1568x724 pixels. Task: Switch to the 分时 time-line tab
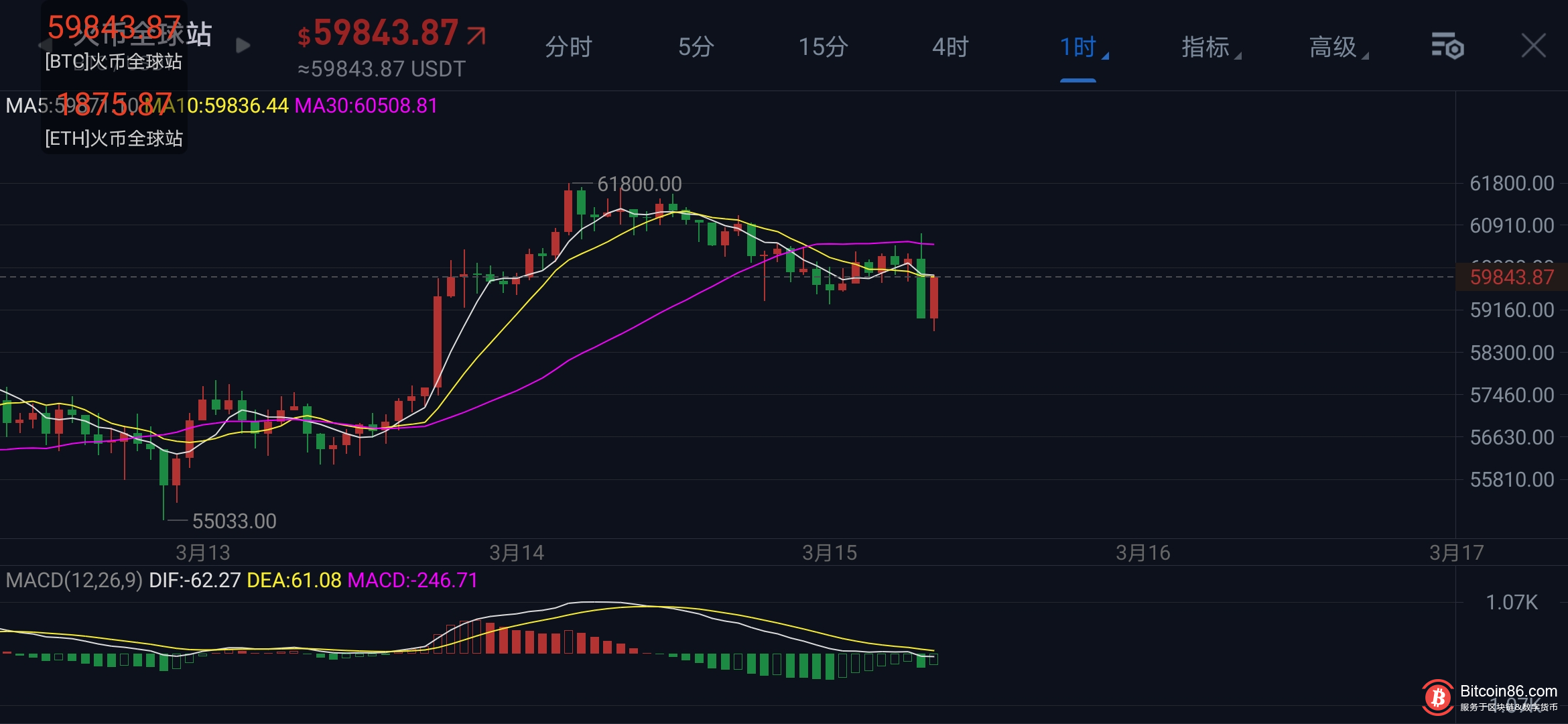pyautogui.click(x=569, y=48)
